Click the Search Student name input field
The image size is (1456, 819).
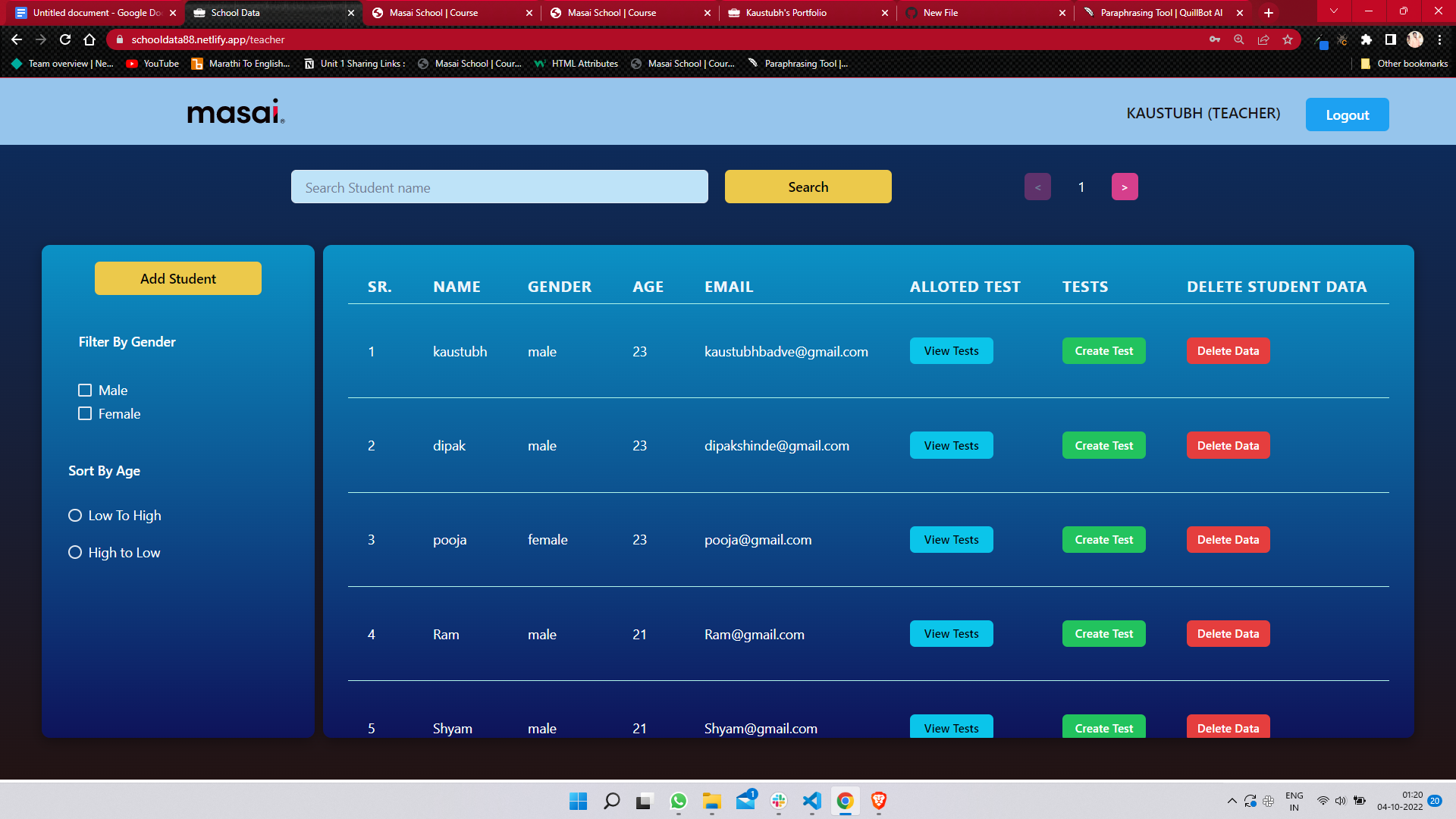click(x=499, y=187)
